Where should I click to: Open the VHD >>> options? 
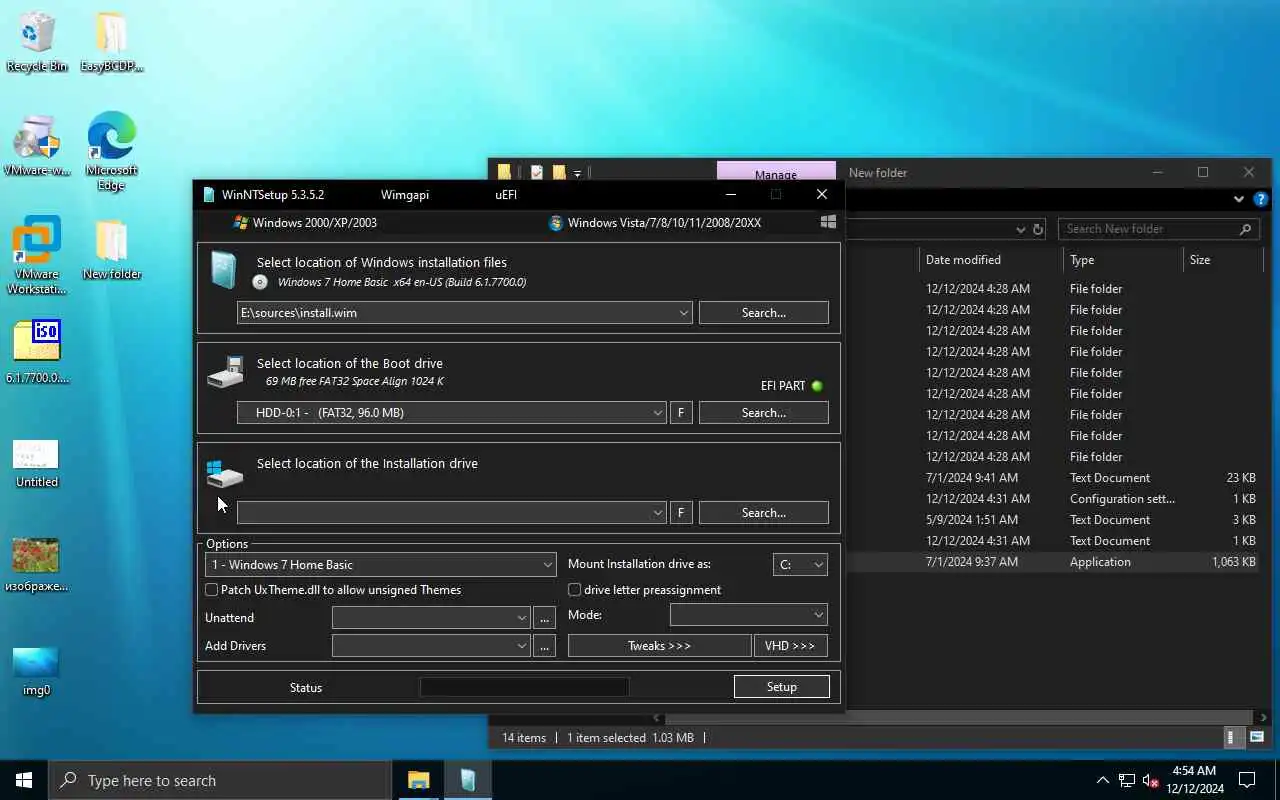pyautogui.click(x=790, y=646)
